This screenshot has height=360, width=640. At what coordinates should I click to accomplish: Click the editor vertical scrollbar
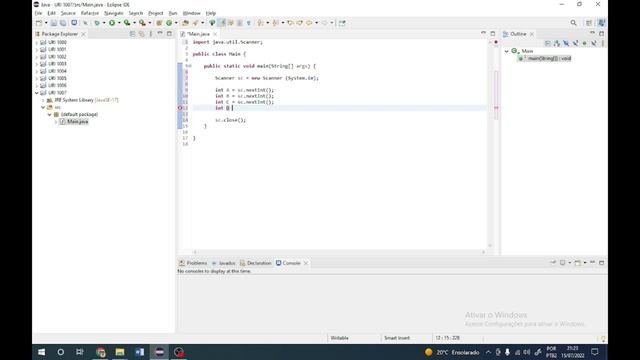pos(490,143)
